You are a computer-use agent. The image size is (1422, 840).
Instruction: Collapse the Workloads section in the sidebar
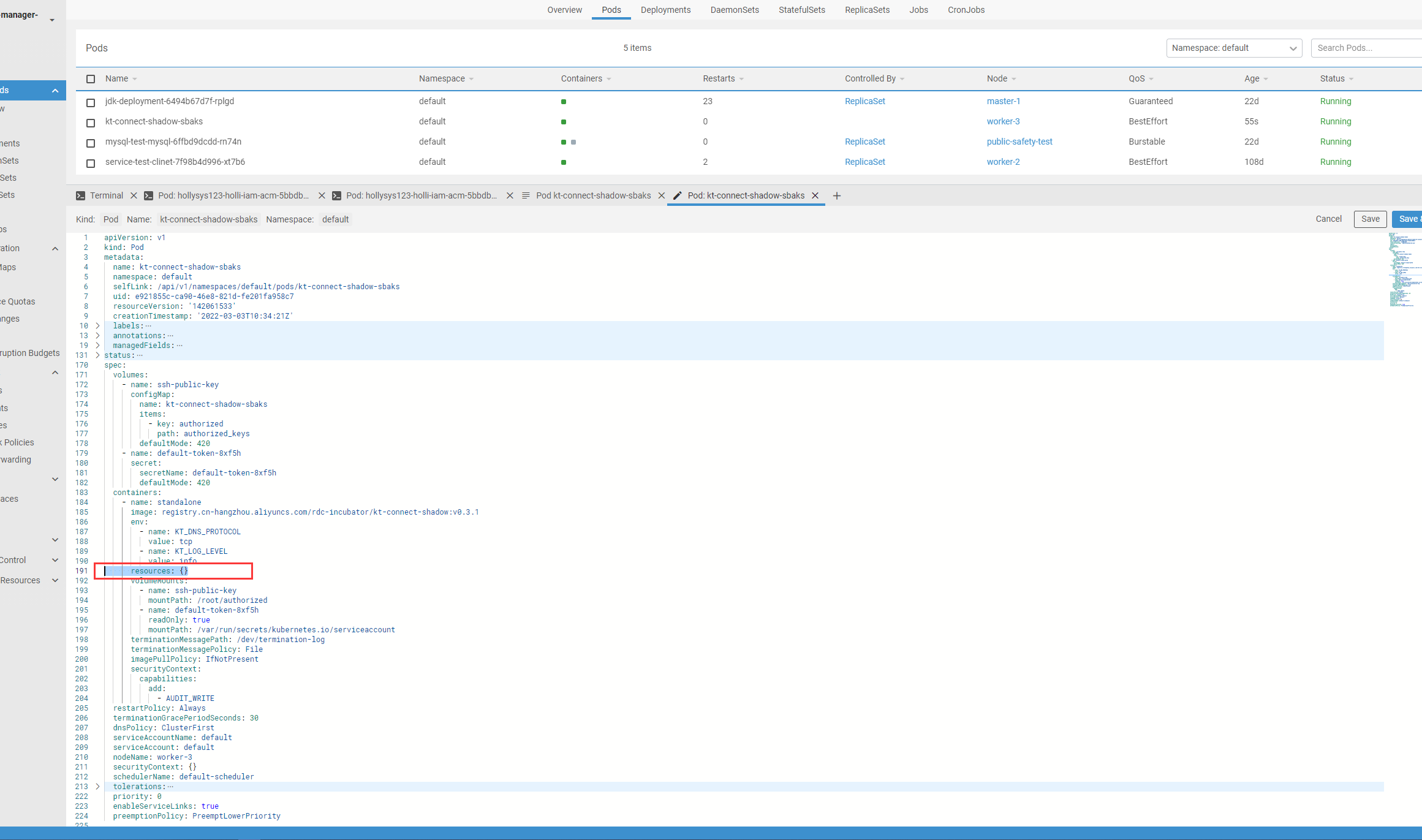coord(55,90)
